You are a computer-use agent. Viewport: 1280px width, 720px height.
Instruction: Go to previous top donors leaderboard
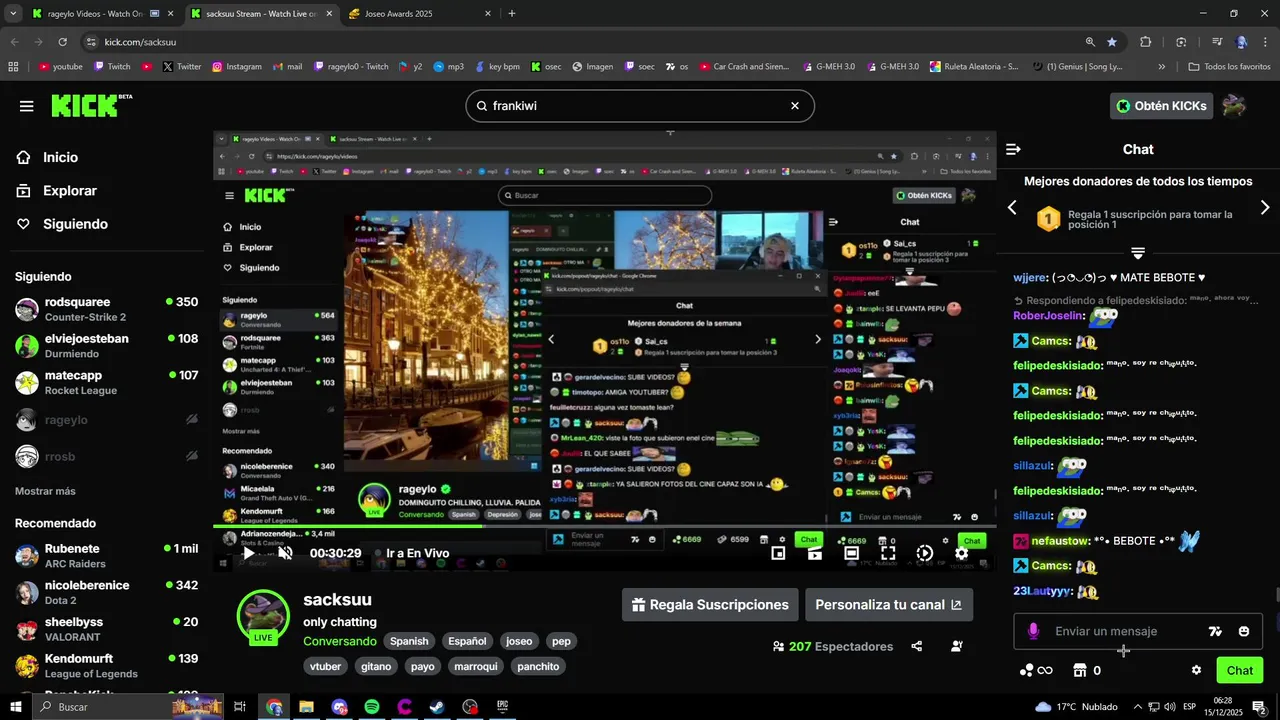click(x=1012, y=207)
